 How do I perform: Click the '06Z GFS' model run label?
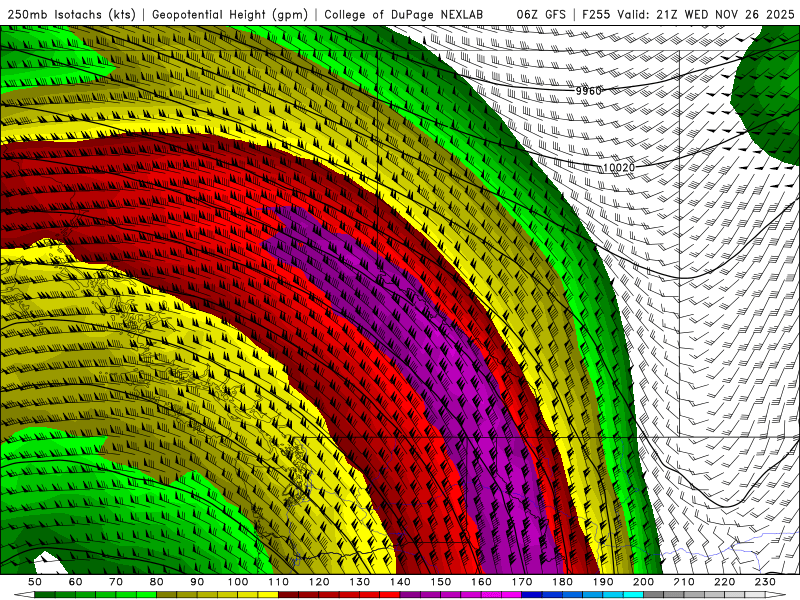pos(541,15)
